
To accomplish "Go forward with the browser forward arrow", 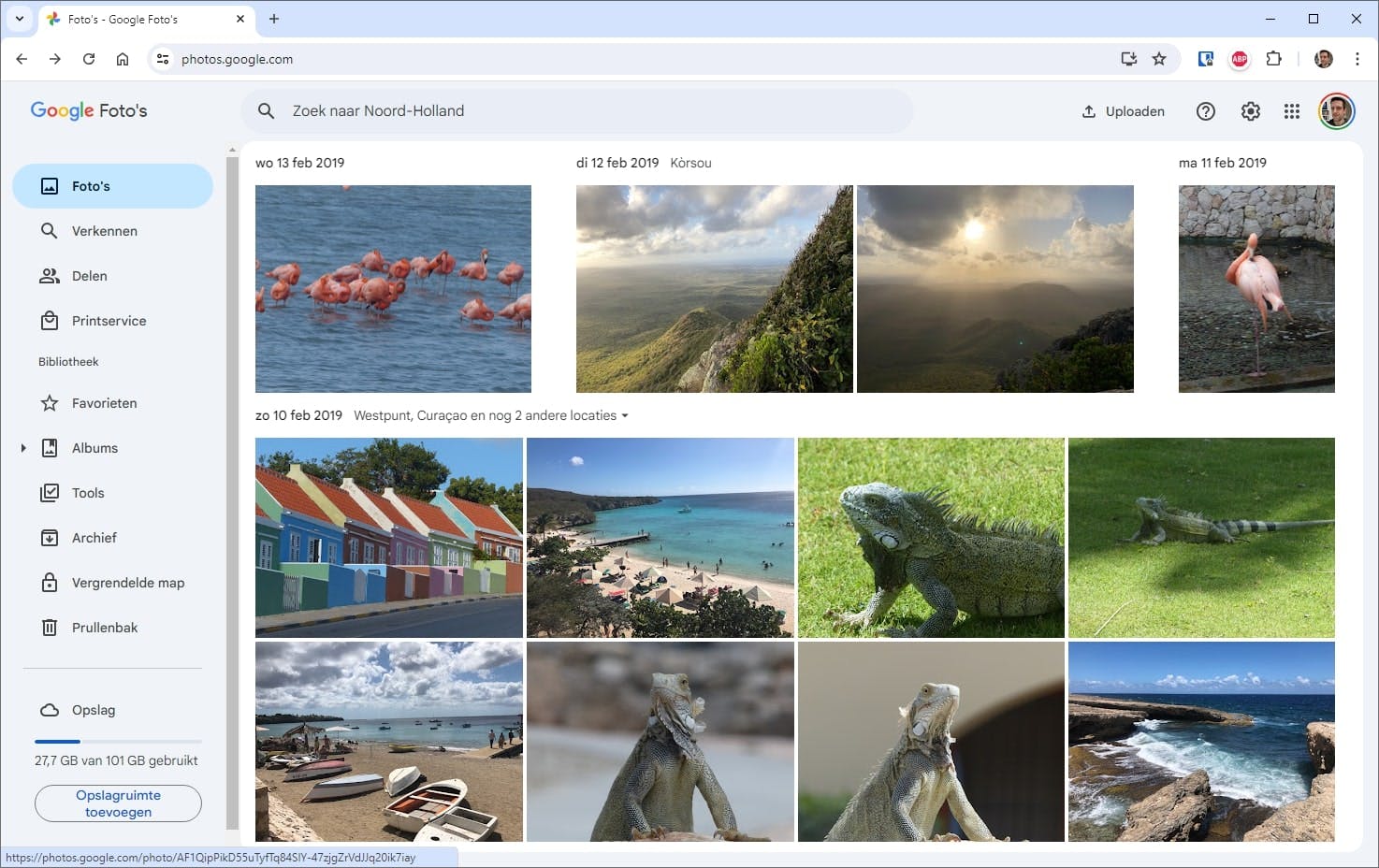I will (x=55, y=59).
